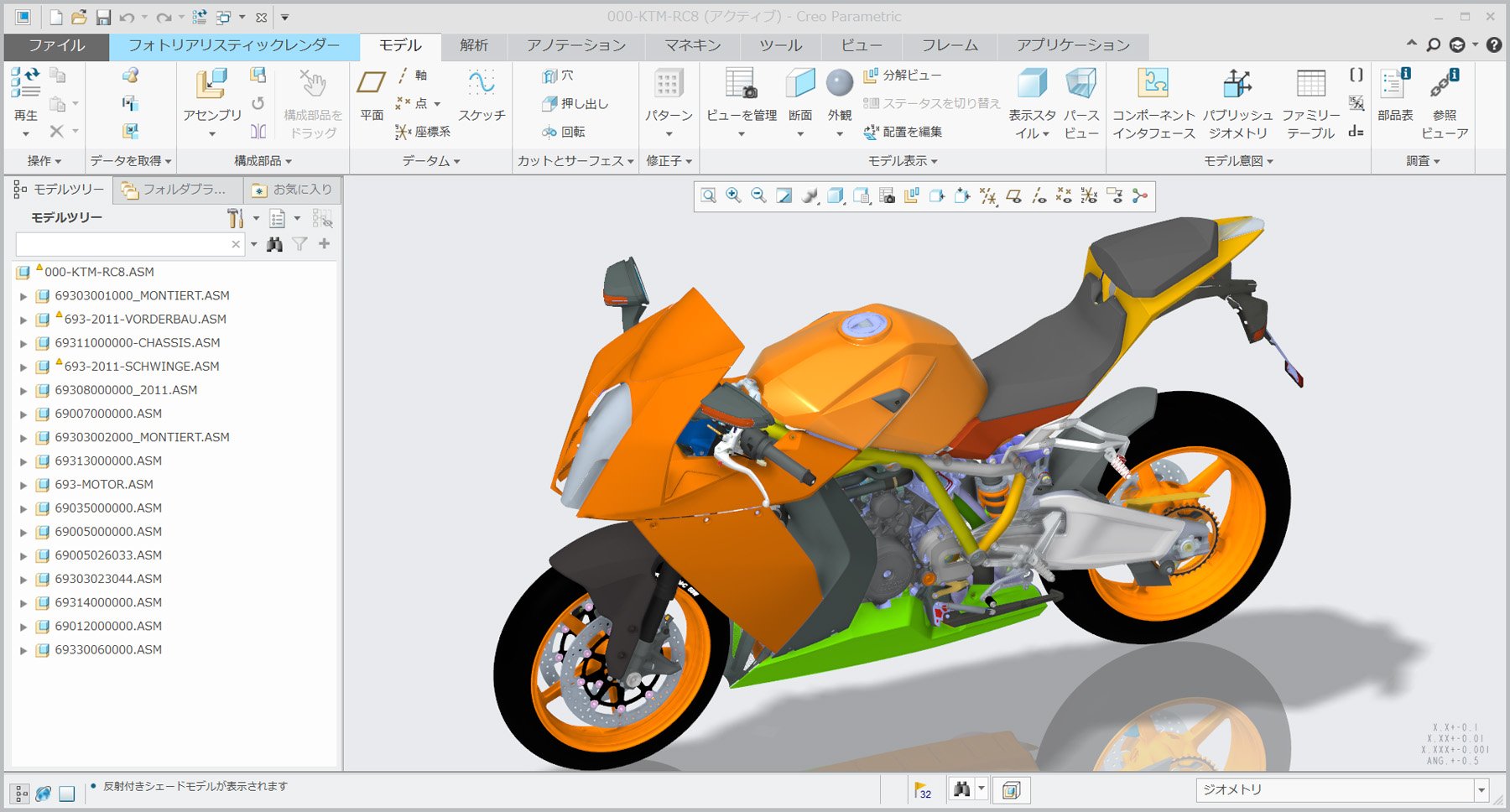The image size is (1510, 812).
Task: Switch to the 解析 (Analysis) tab
Action: pos(474,46)
